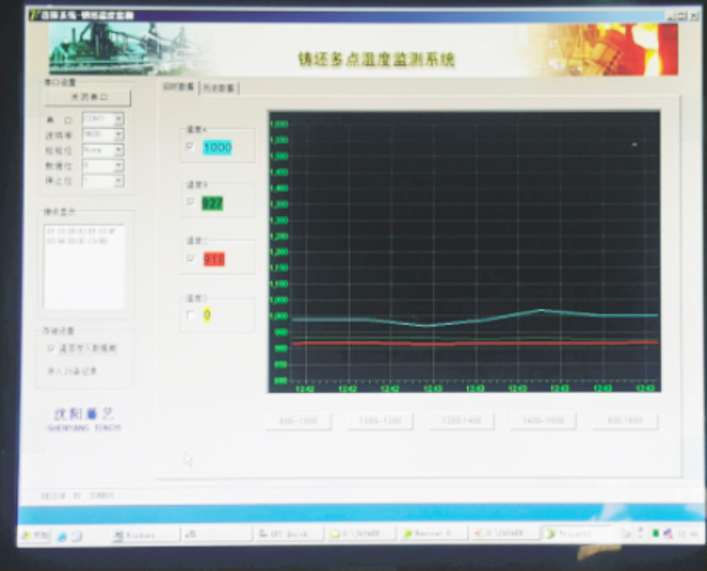Click inside the received data text box
The width and height of the screenshot is (707, 571).
coord(84,265)
